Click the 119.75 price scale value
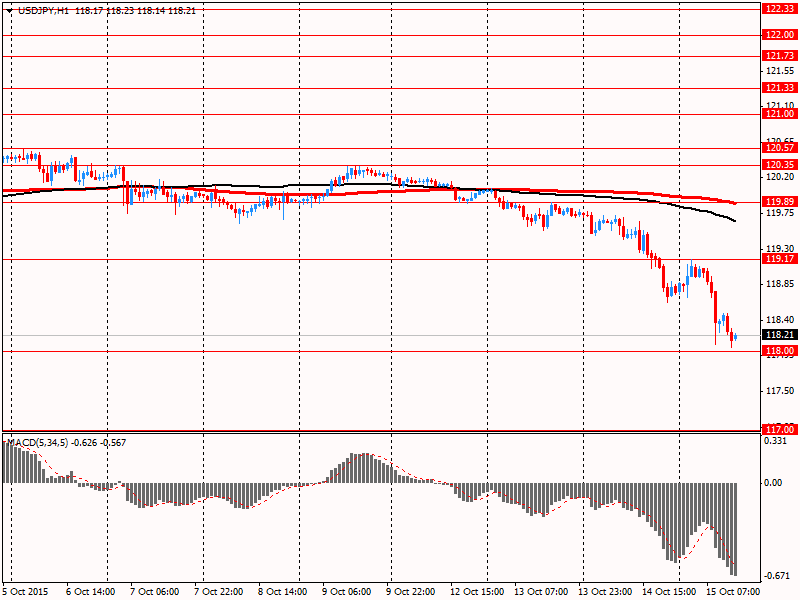Screen dimensions: 800x600 (x=780, y=213)
